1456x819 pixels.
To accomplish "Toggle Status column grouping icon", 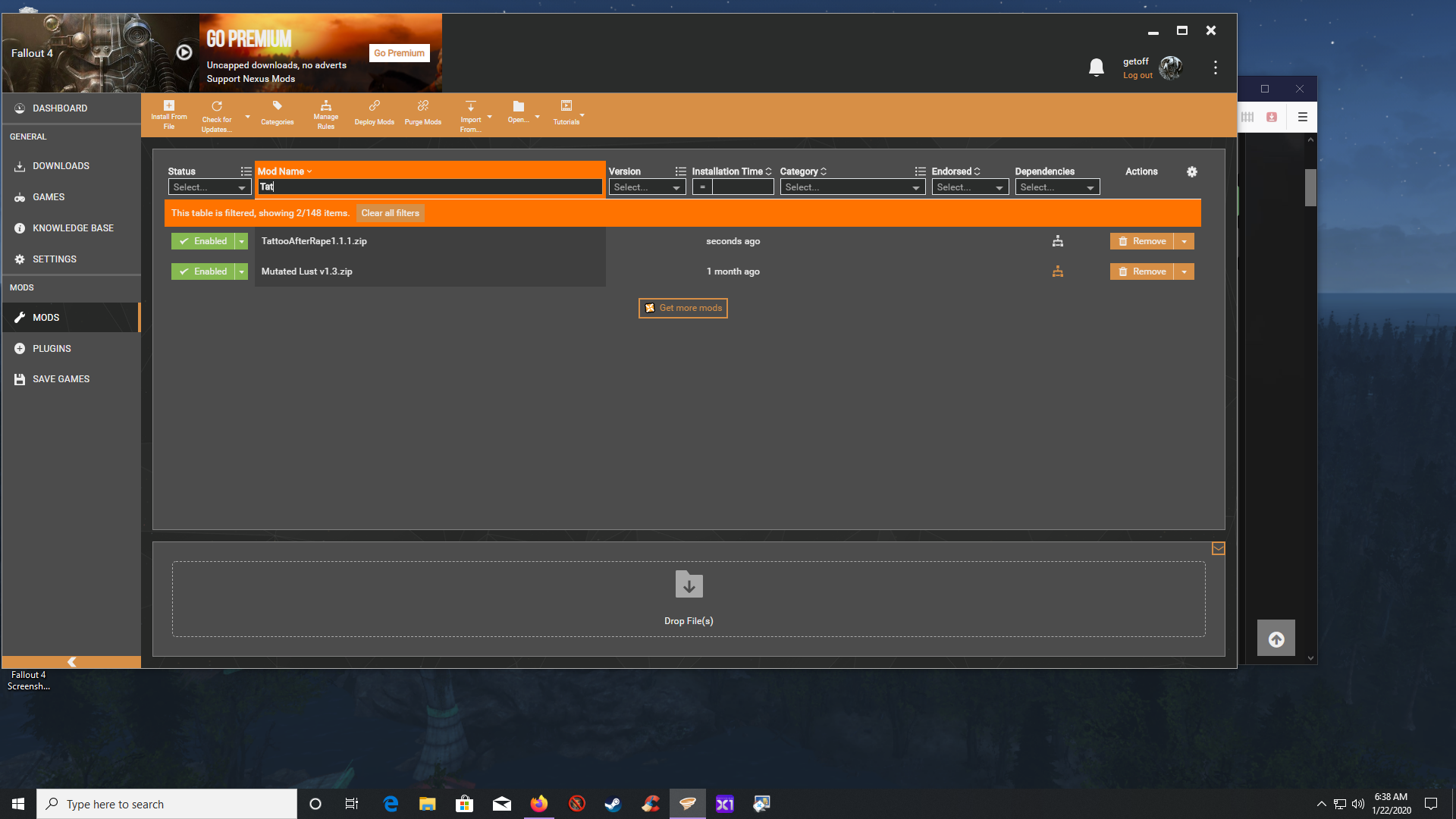I will point(246,171).
